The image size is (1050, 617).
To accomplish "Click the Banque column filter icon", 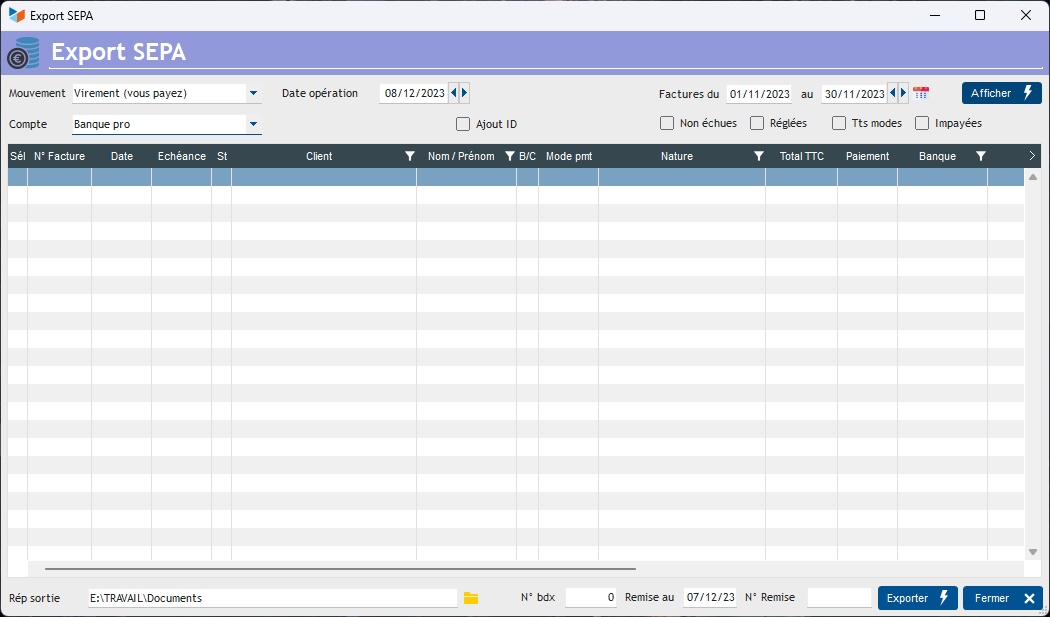I will pos(980,156).
